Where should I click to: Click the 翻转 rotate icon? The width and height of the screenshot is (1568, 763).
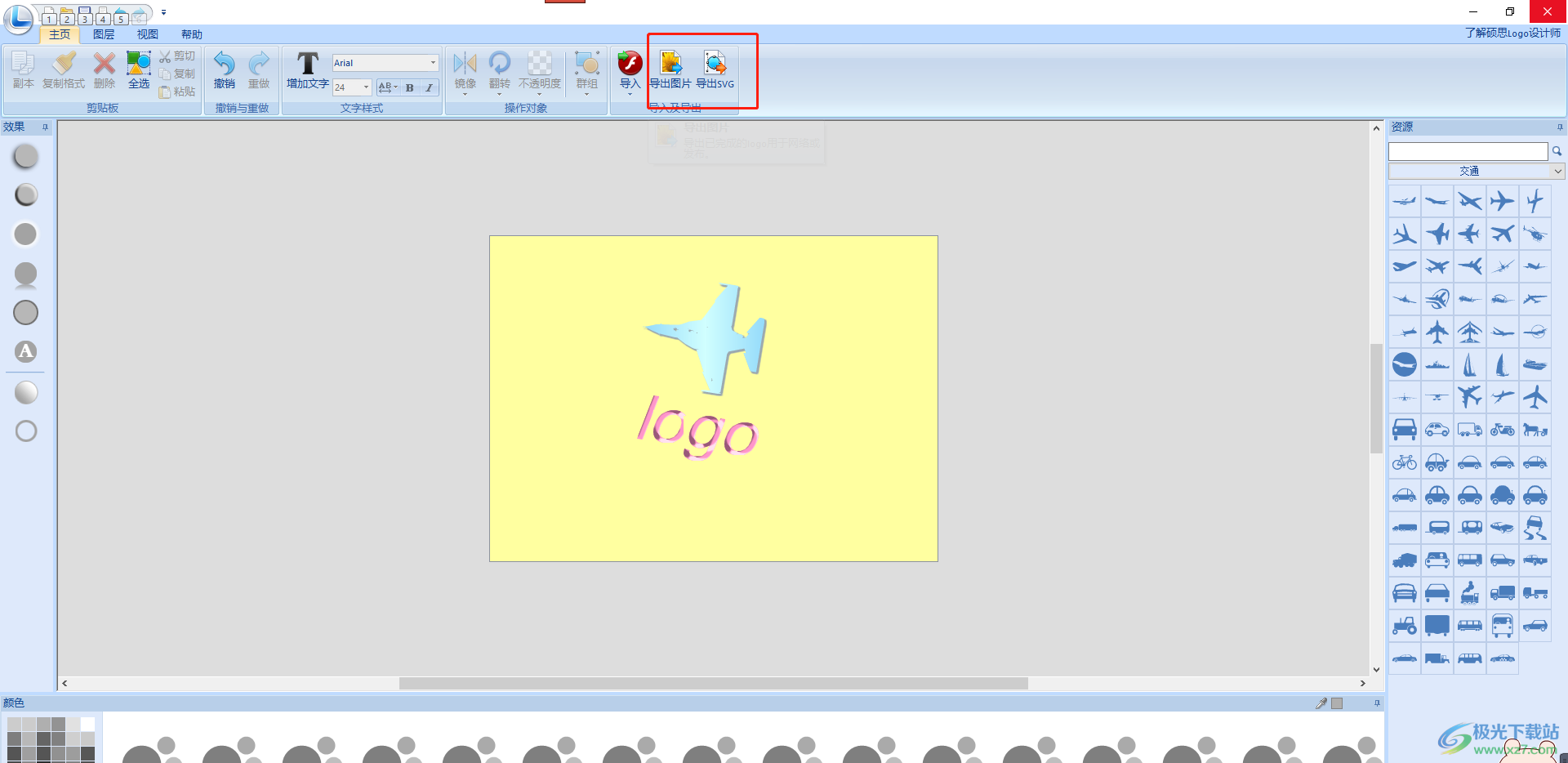coord(499,63)
